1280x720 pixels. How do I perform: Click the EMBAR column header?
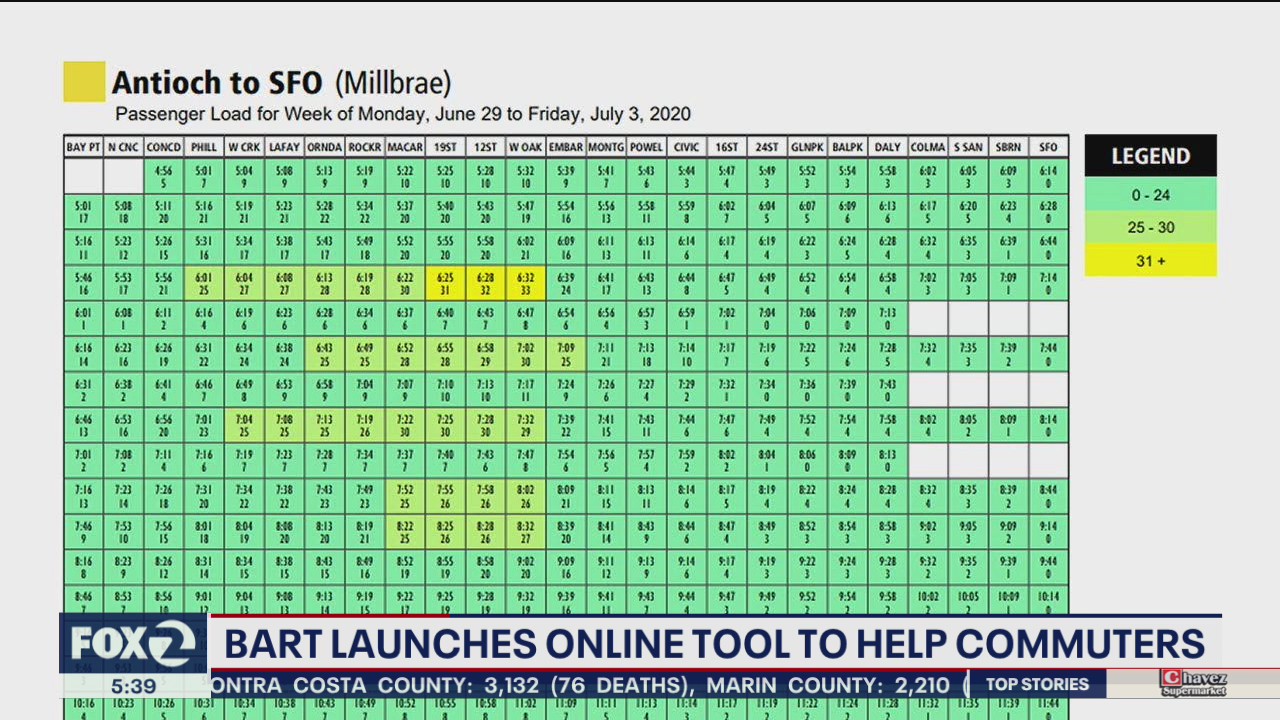[566, 147]
